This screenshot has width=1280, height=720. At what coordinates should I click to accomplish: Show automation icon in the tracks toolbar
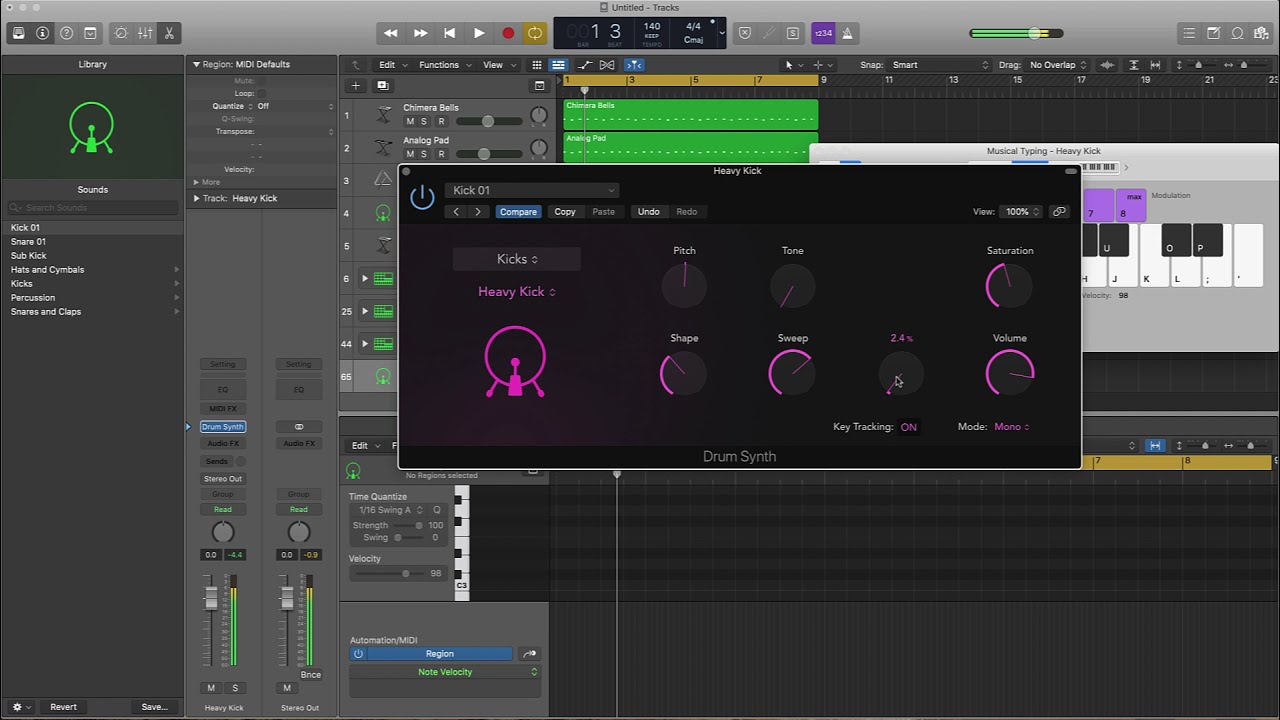[585, 65]
